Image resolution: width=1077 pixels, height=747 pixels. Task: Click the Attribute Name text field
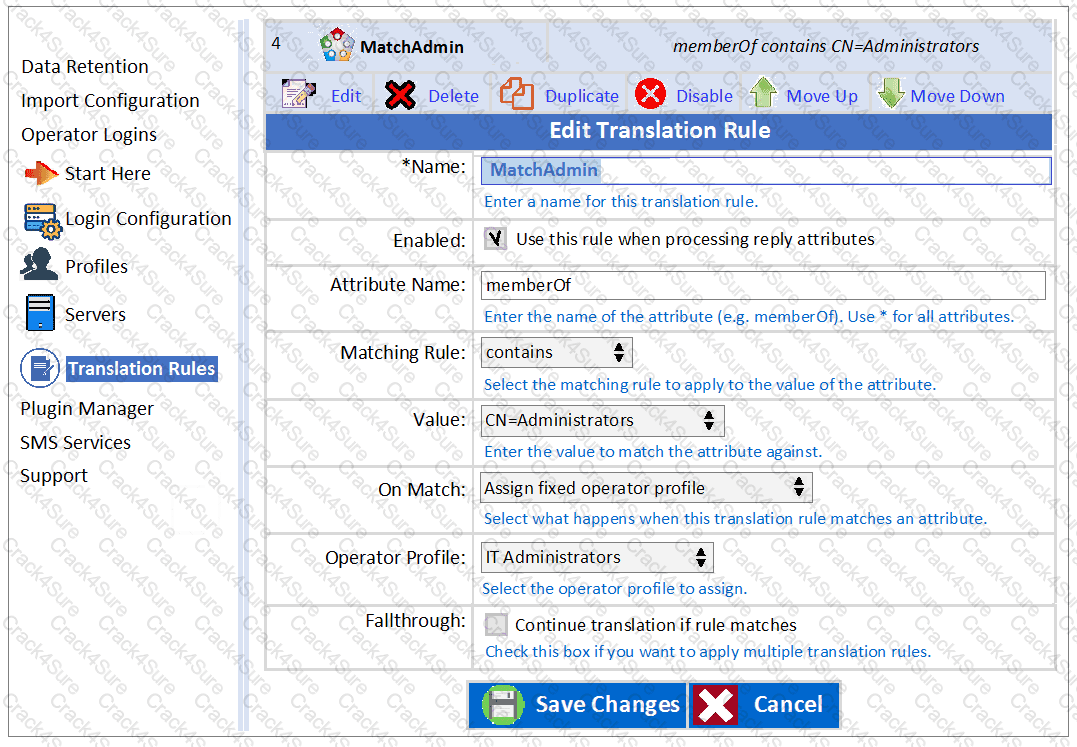763,285
